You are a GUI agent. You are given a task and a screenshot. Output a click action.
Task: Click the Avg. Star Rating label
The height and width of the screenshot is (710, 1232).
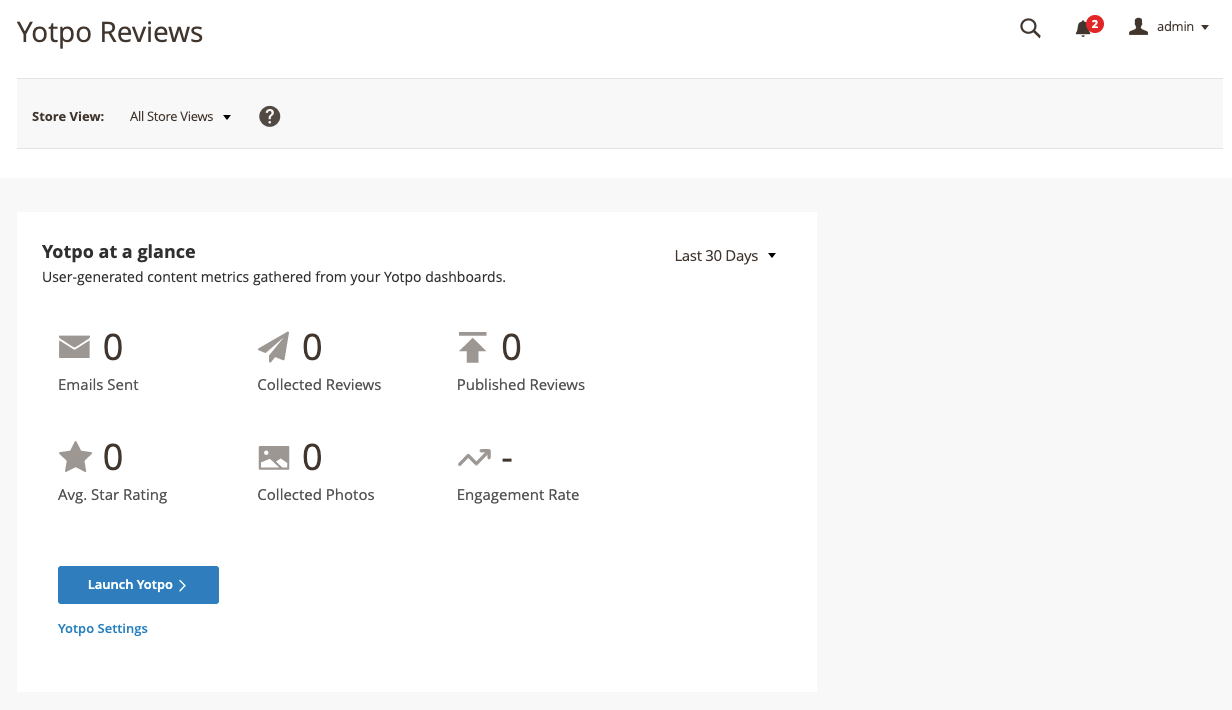112,495
